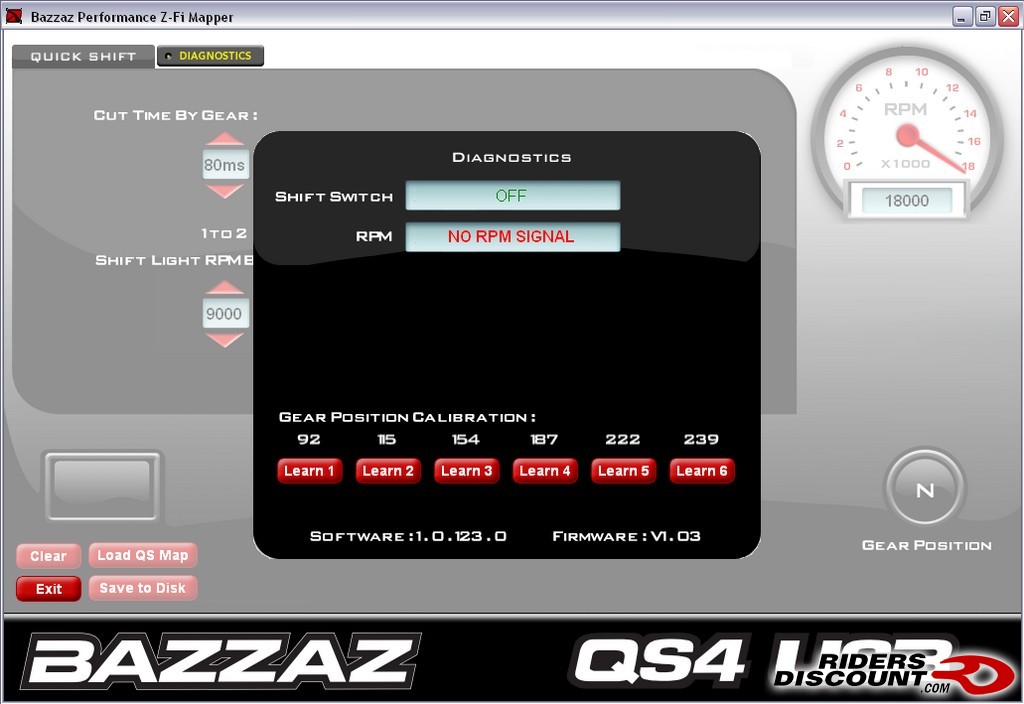Click calibration value 187 above Learn 4

tap(544, 440)
